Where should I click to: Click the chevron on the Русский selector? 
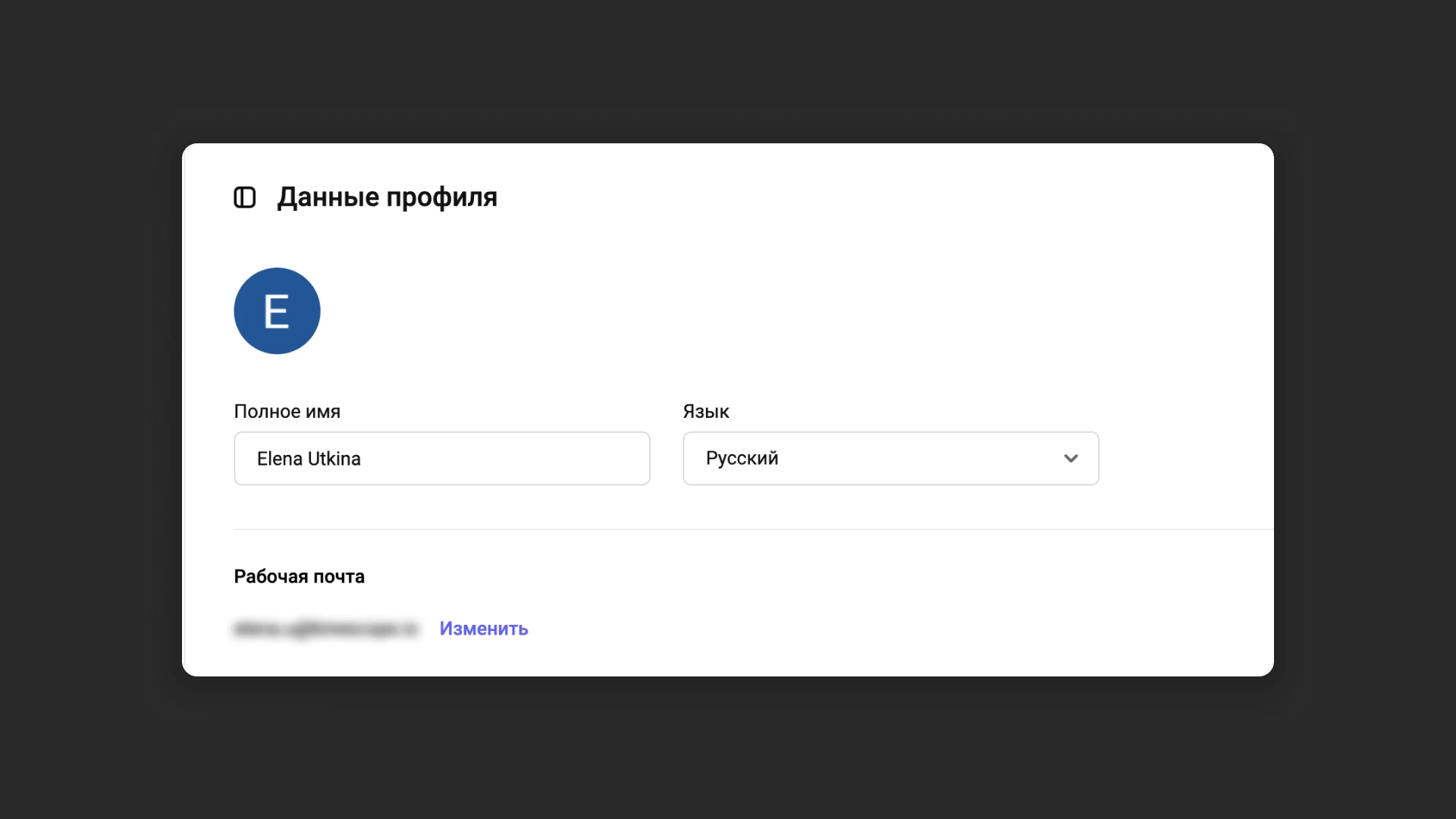[1072, 458]
